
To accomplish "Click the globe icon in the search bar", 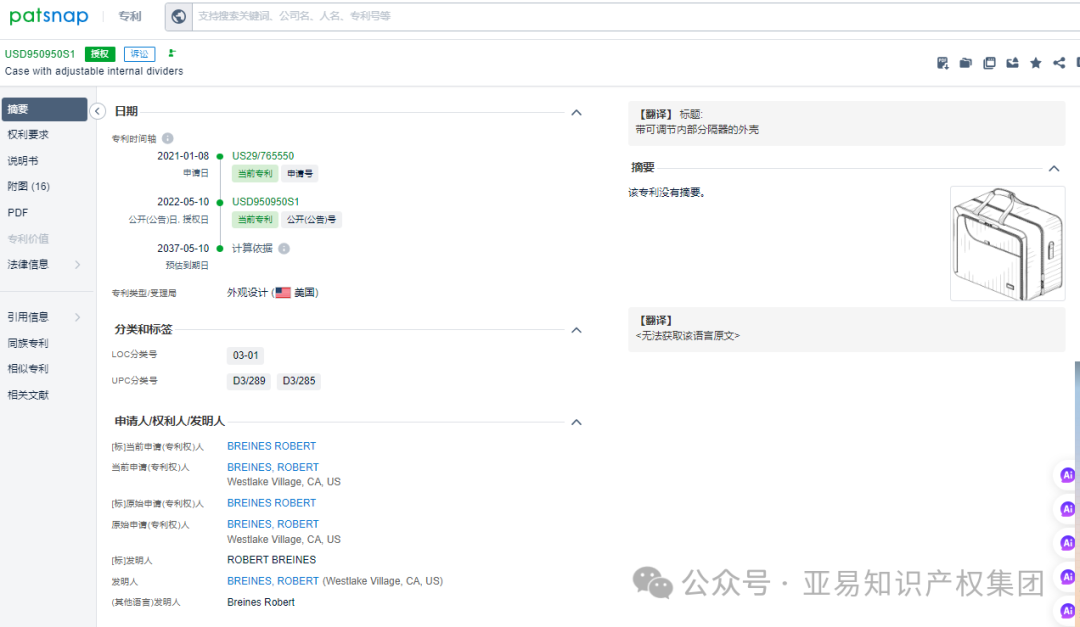I will tap(178, 16).
